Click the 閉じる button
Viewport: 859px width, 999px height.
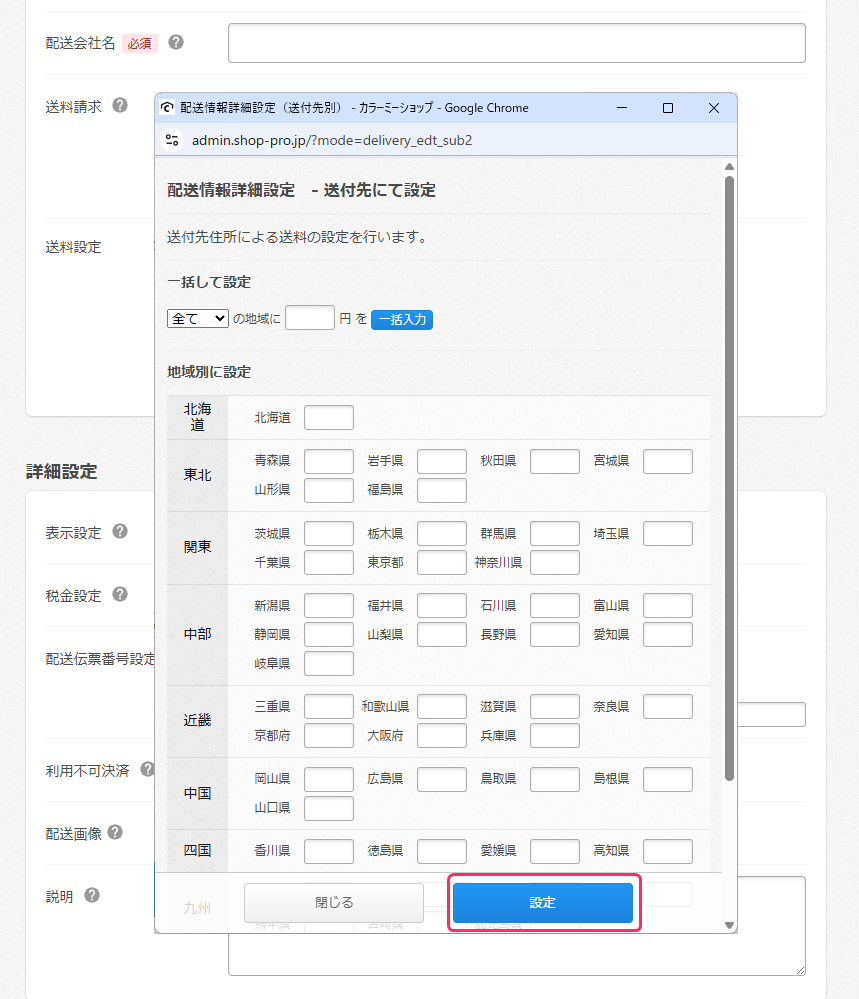pos(334,902)
